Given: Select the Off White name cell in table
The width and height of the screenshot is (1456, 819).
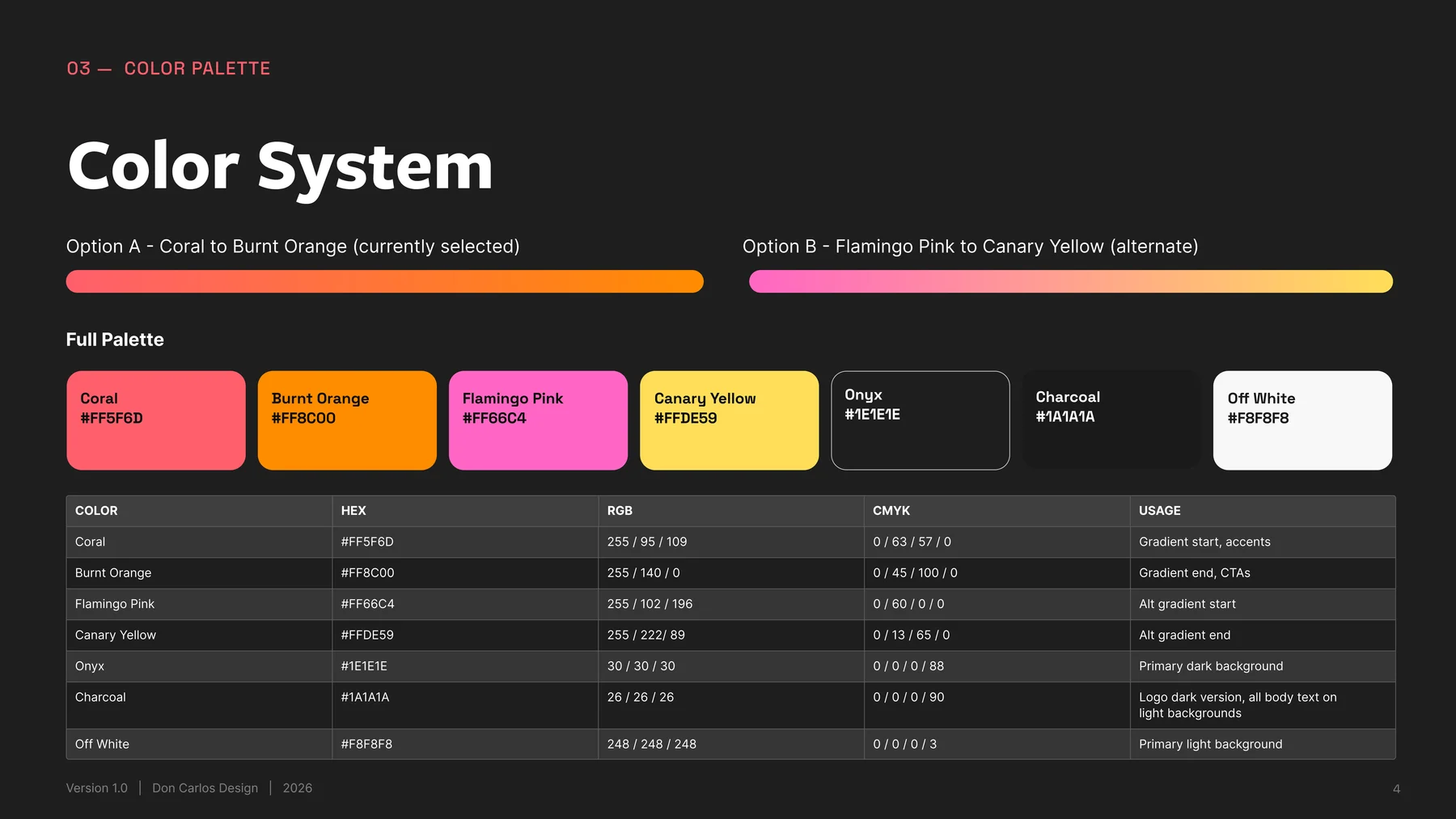Looking at the screenshot, I should click(x=199, y=744).
